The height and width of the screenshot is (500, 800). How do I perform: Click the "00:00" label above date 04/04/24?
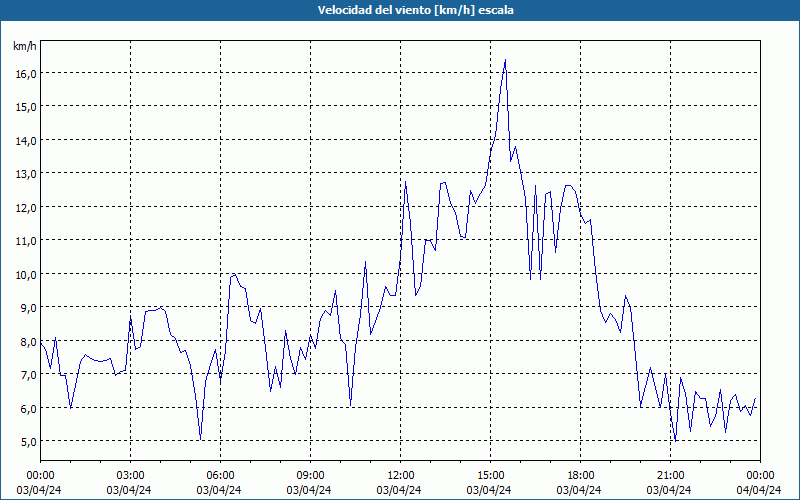point(761,476)
